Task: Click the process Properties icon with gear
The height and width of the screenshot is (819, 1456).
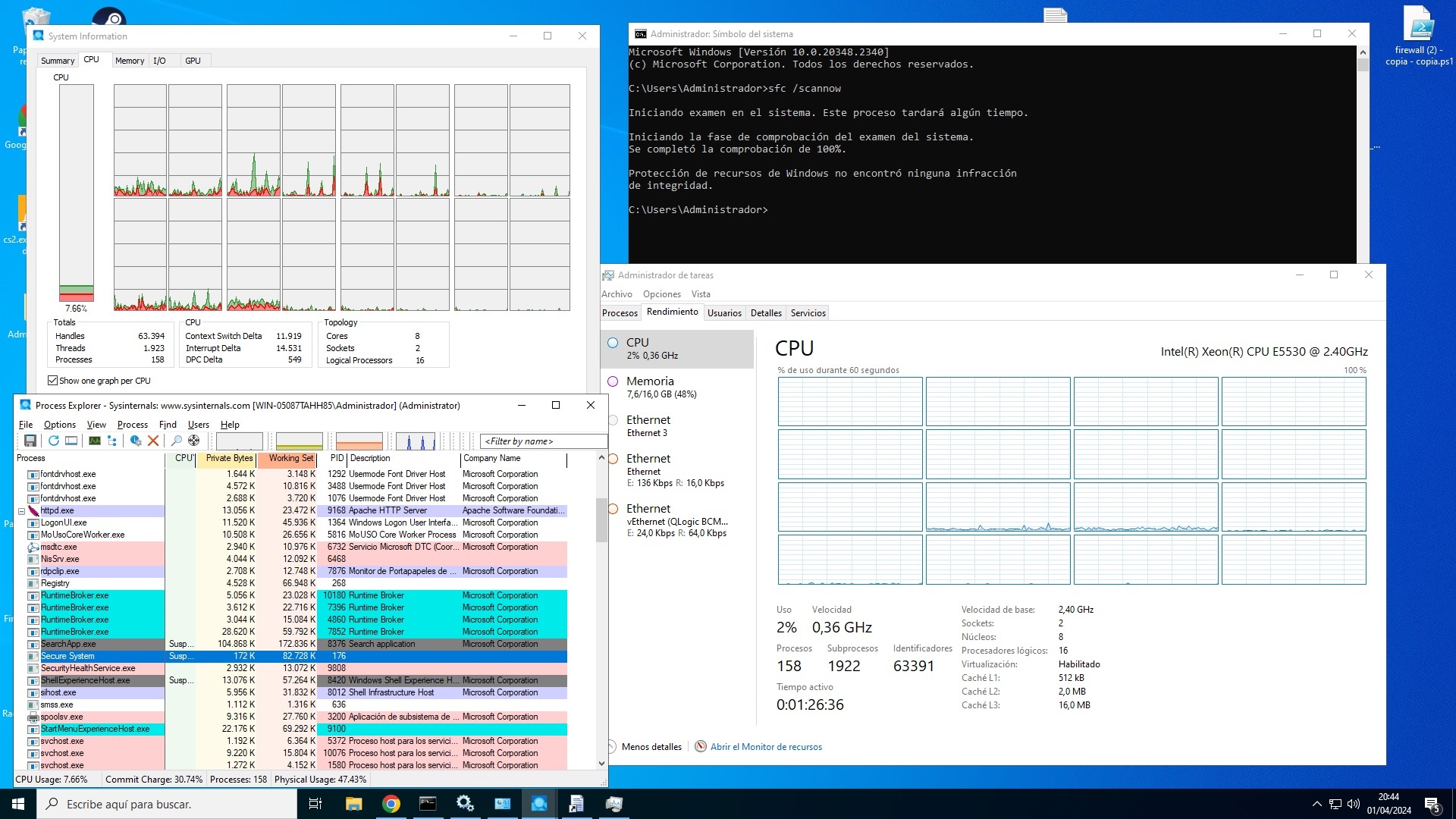Action: 136,441
